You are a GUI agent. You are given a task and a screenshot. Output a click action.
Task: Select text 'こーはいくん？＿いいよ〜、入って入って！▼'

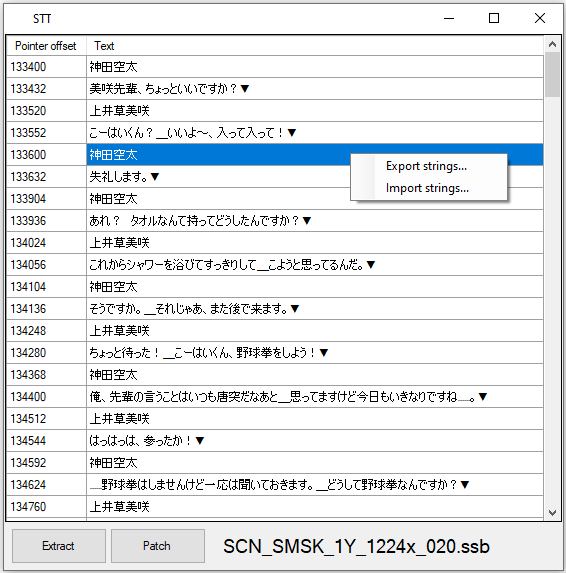coord(193,133)
